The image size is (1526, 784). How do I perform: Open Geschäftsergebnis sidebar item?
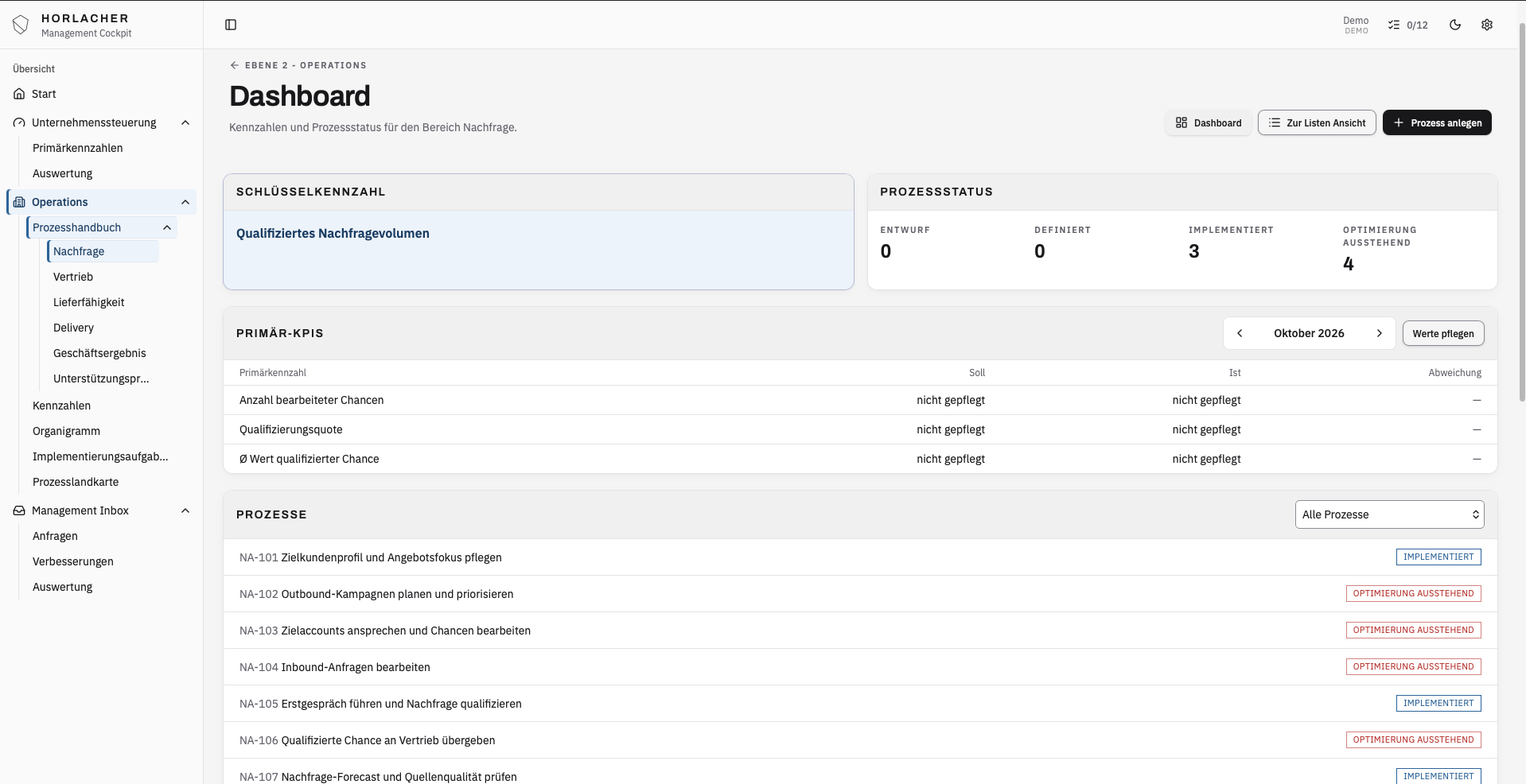click(x=99, y=353)
